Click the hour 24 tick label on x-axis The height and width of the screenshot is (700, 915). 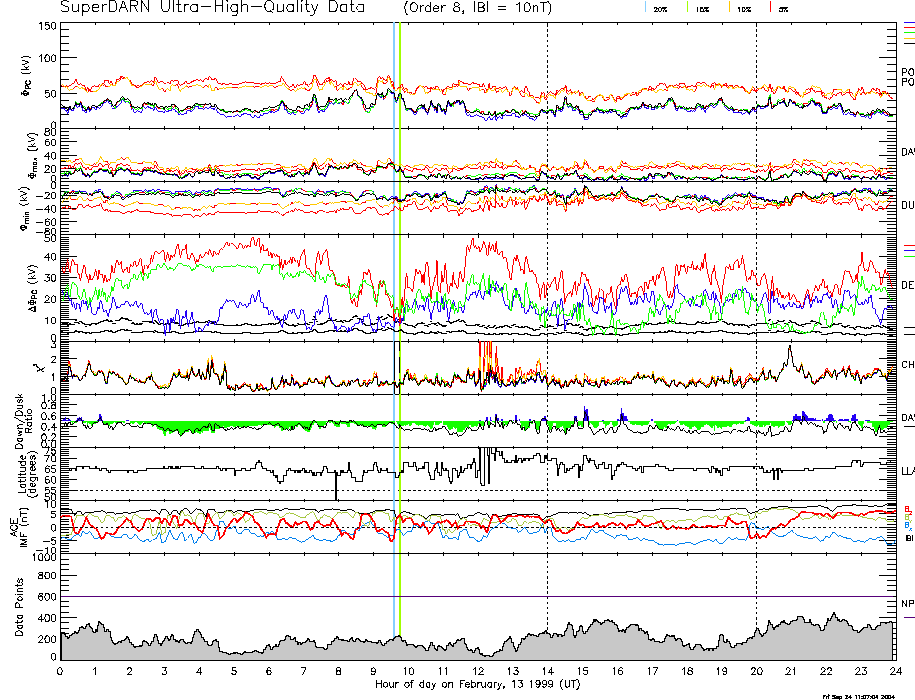pyautogui.click(x=894, y=671)
